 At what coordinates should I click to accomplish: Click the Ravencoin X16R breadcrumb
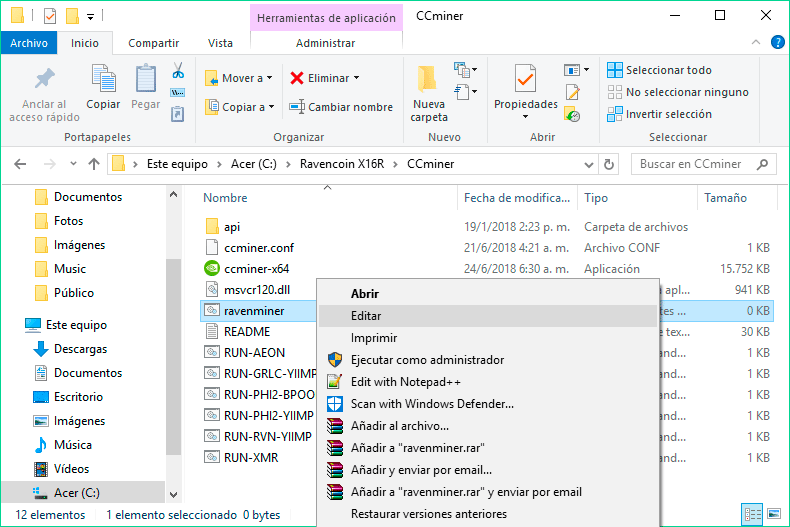pos(342,164)
